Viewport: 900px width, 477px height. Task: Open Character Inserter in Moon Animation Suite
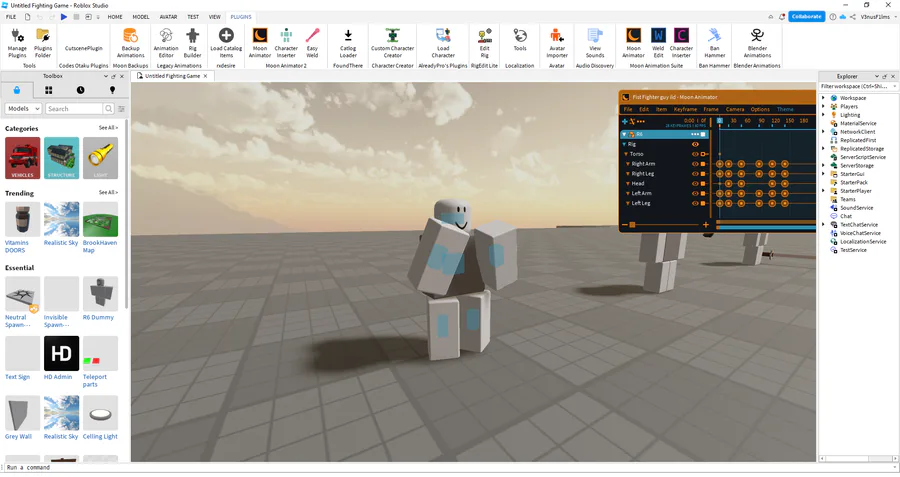(681, 43)
